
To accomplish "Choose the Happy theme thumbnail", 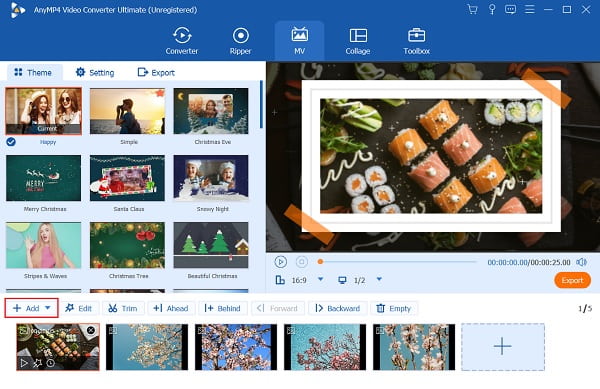I will (43, 111).
